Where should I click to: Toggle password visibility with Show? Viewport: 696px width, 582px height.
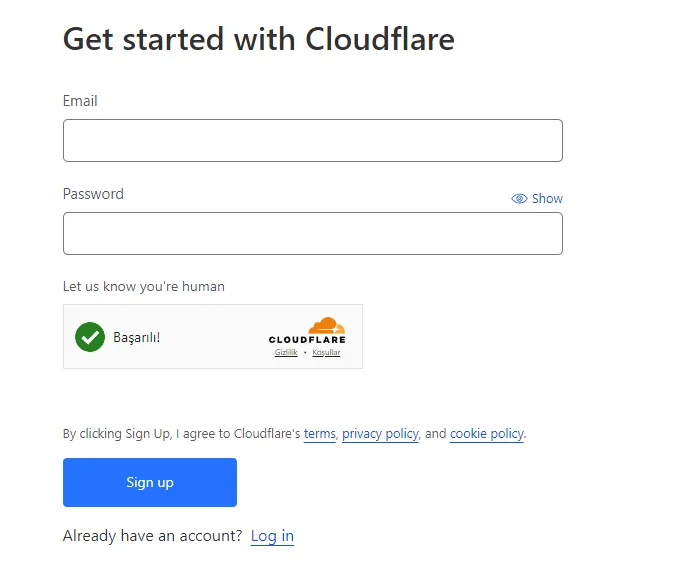(547, 199)
